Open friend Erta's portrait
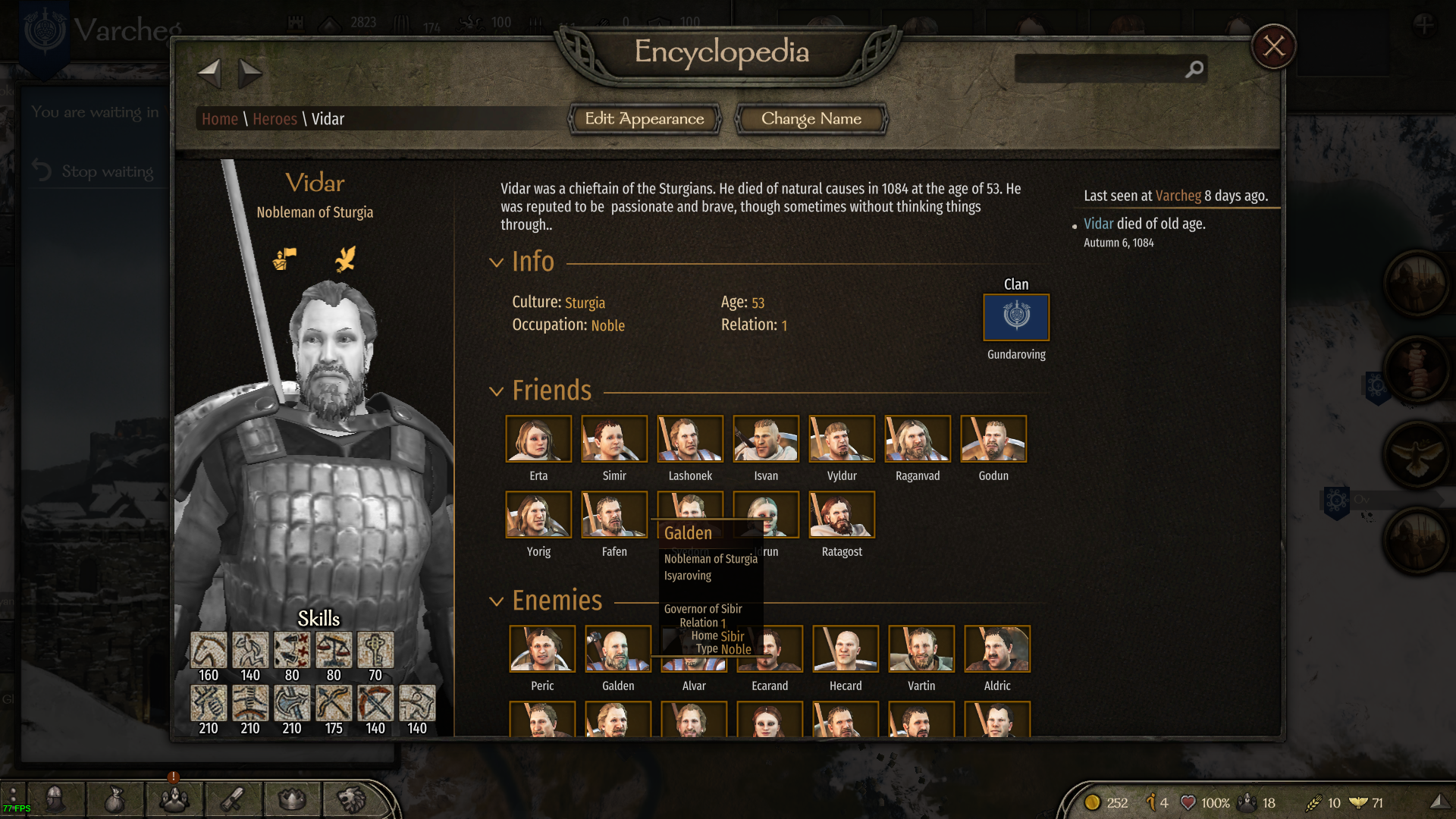This screenshot has width=1456, height=819. coord(538,438)
